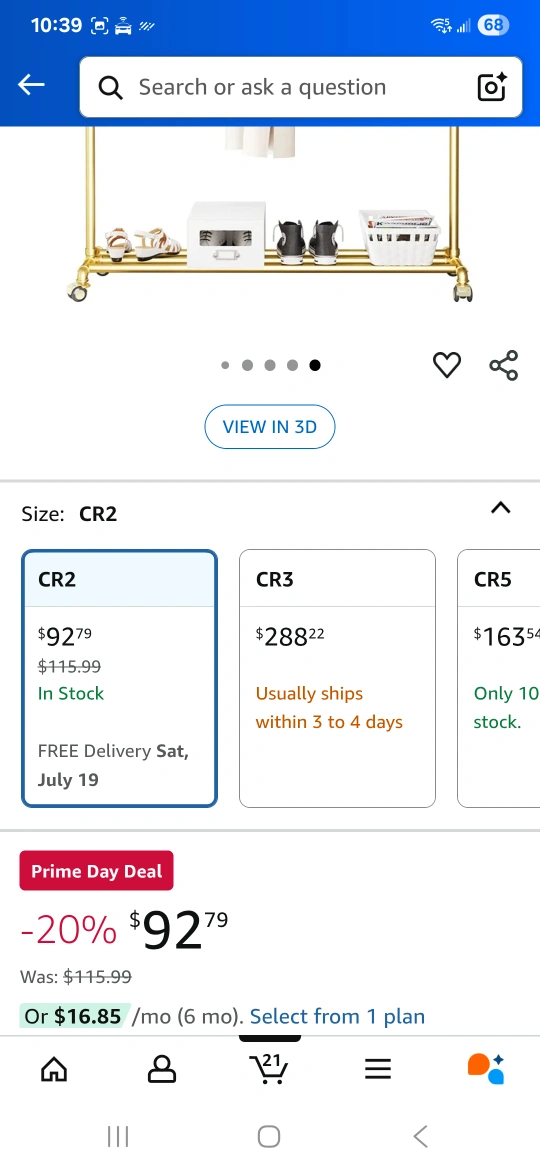Tap the gold clothing rack product image
The height and width of the screenshot is (1170, 540).
point(270,215)
